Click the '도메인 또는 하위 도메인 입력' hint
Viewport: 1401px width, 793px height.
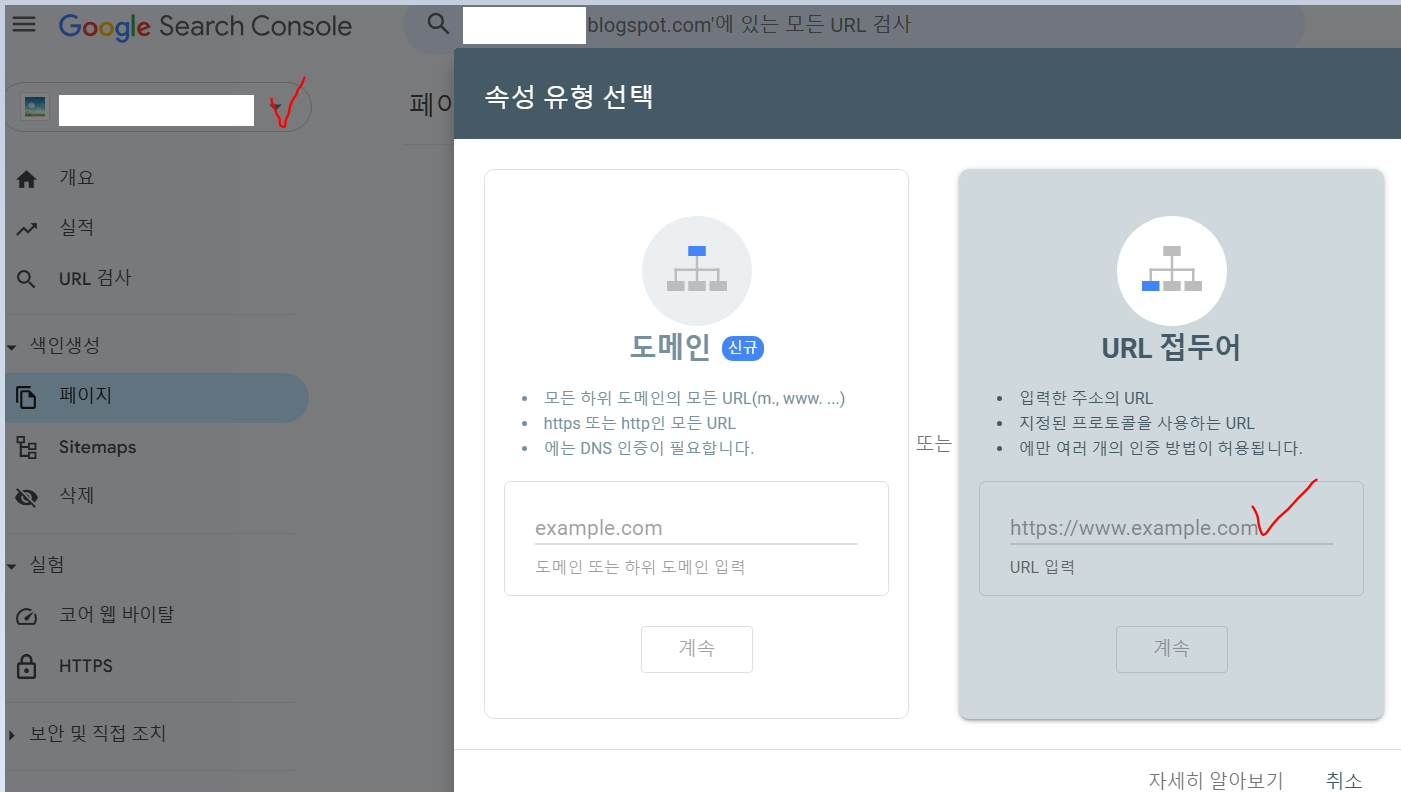640,567
